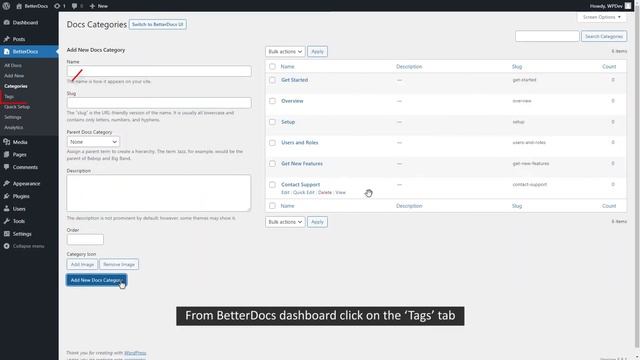Image resolution: width=640 pixels, height=360 pixels.
Task: Sort by Description in the table header
Action: point(409,67)
